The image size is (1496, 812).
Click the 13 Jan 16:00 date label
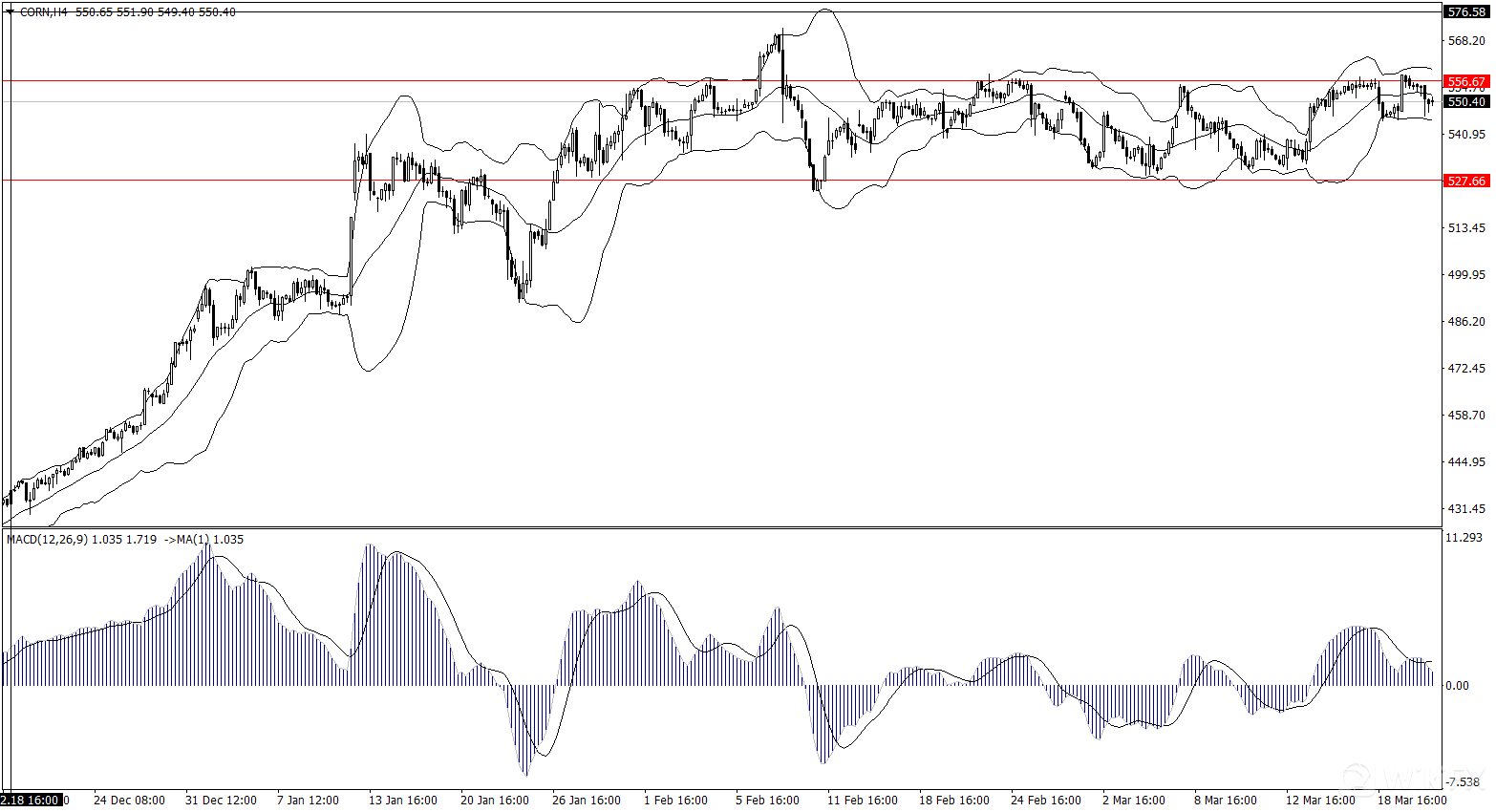coord(403,800)
